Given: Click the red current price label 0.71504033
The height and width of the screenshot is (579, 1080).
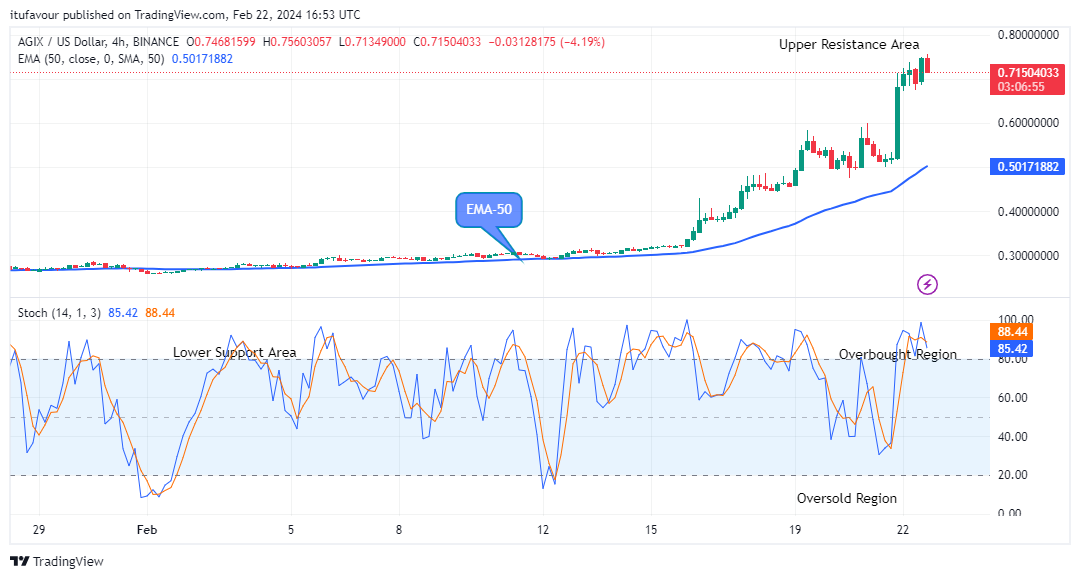Looking at the screenshot, I should click(1027, 73).
